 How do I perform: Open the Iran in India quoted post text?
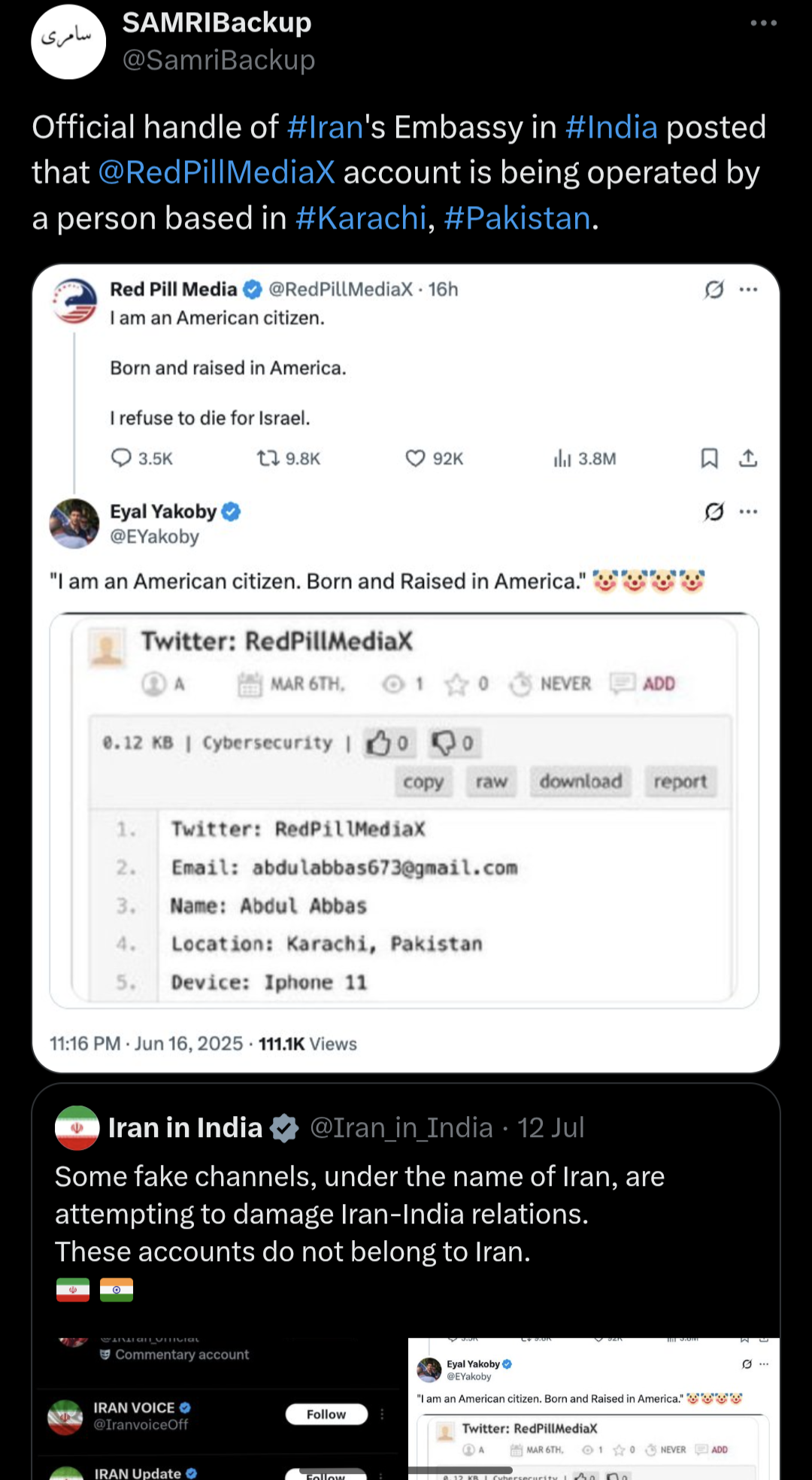(359, 1214)
